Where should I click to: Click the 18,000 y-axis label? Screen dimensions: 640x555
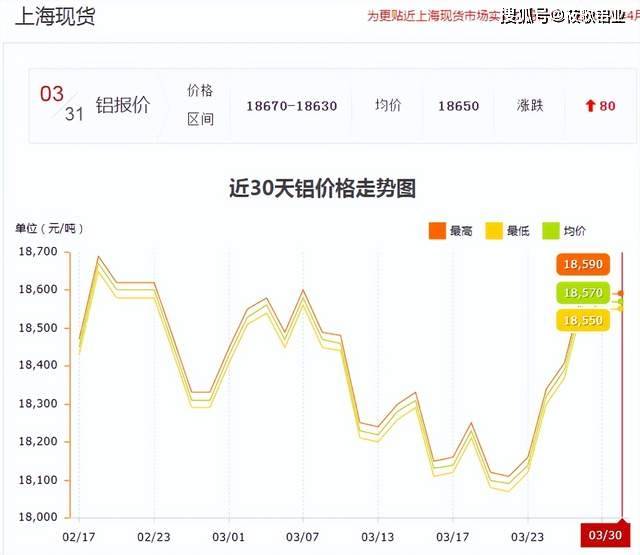[x=38, y=517]
